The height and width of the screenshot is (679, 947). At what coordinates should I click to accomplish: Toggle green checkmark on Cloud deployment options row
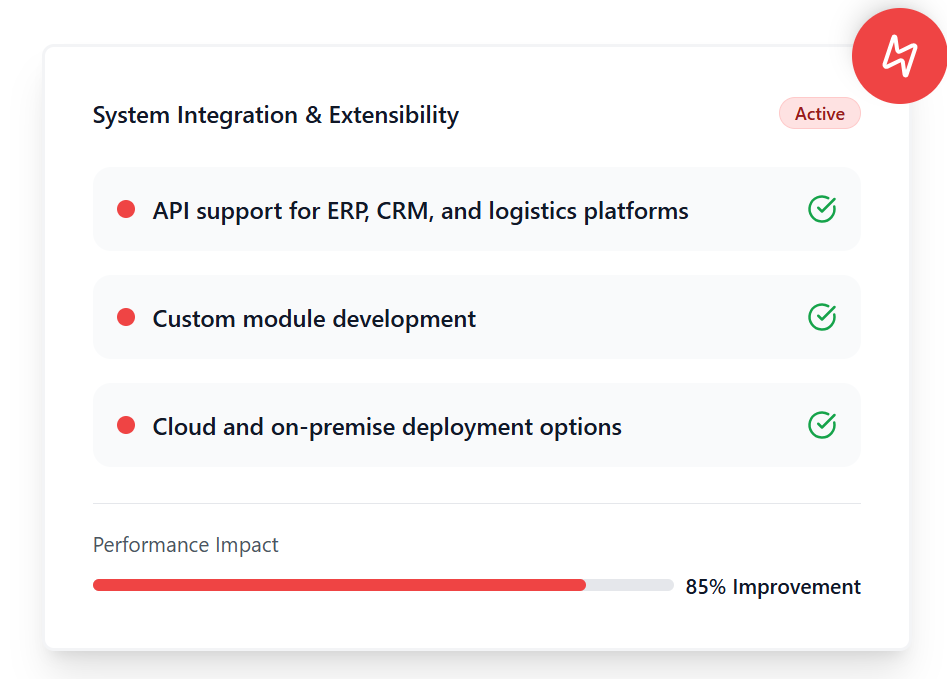pos(821,426)
